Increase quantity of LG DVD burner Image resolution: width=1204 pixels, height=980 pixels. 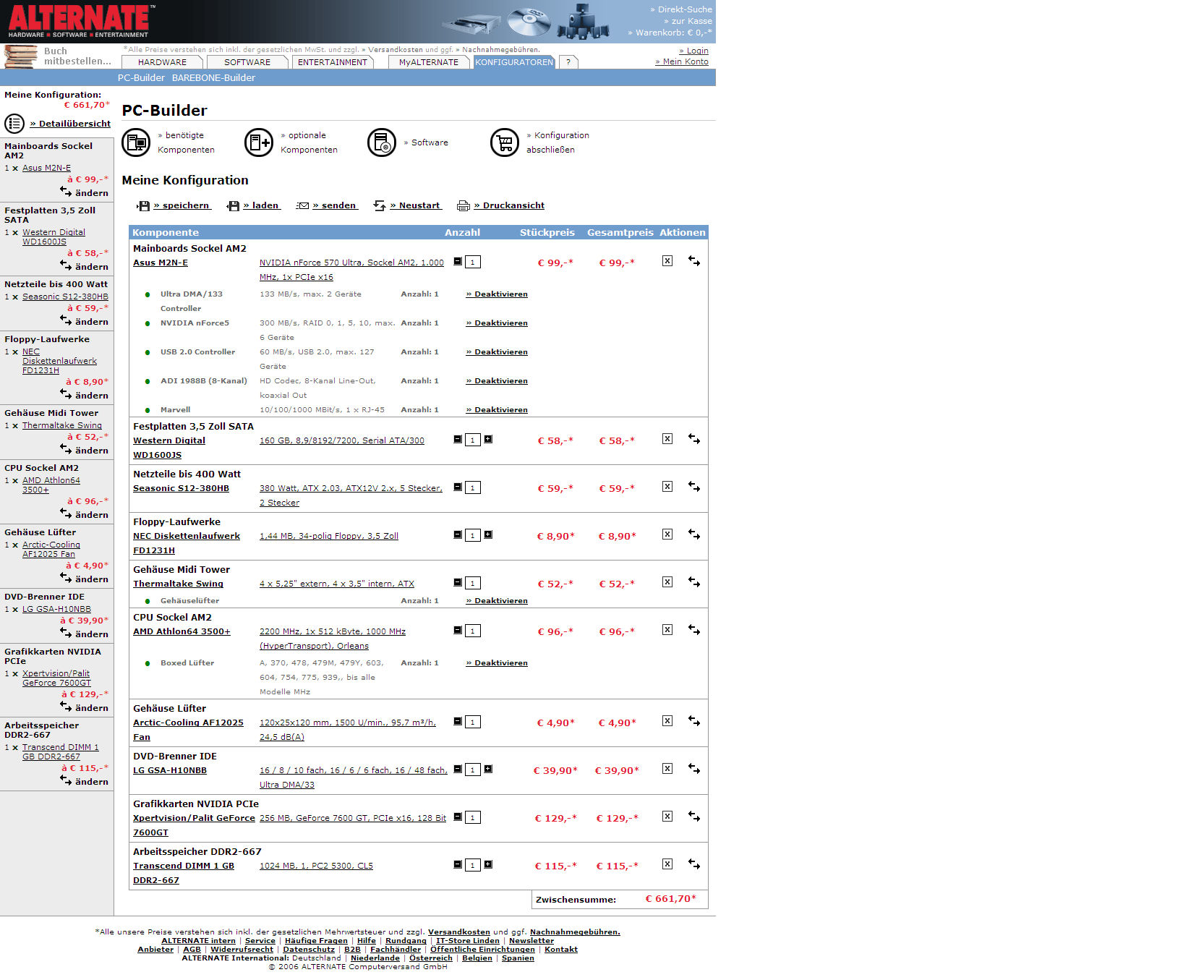(488, 769)
